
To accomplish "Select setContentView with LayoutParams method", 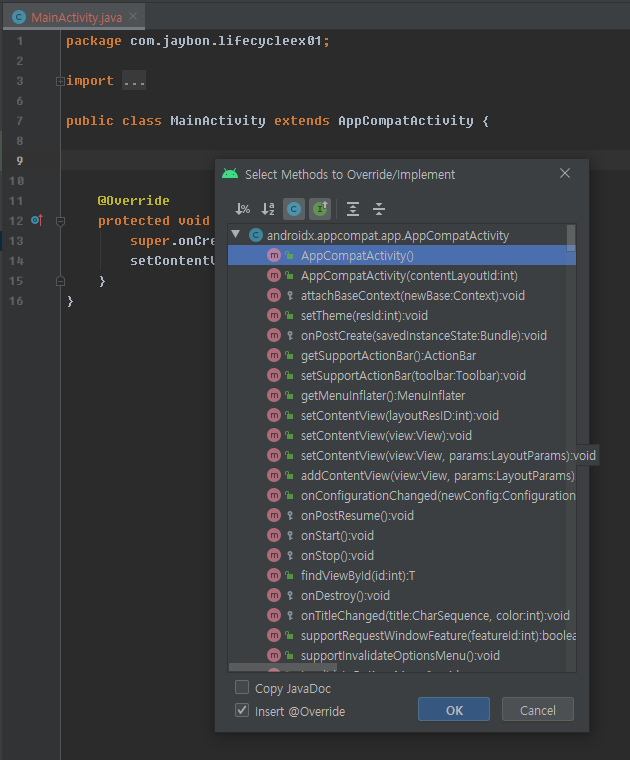I will tap(402, 456).
